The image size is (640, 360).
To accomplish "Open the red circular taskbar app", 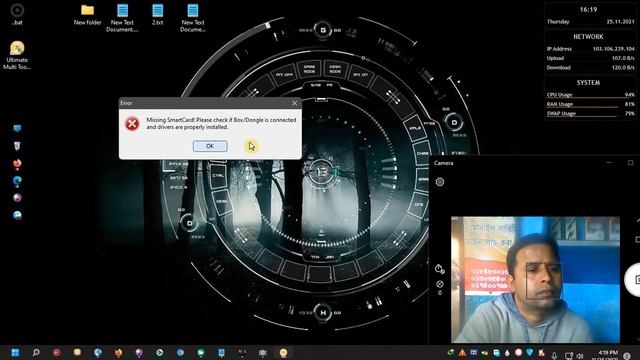I will [56, 352].
